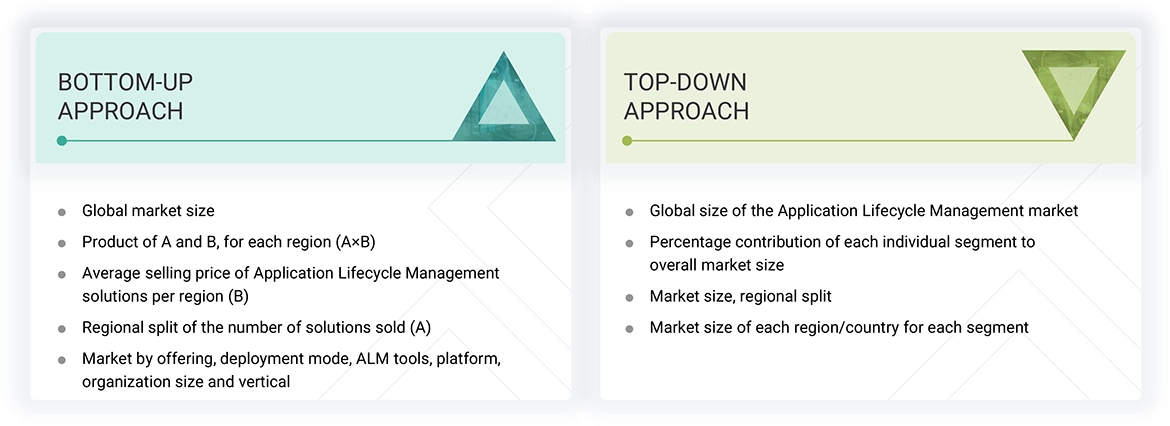Click the teal dot under Bottom-Up heading
Screen dimensions: 1170x426
pyautogui.click(x=62, y=141)
